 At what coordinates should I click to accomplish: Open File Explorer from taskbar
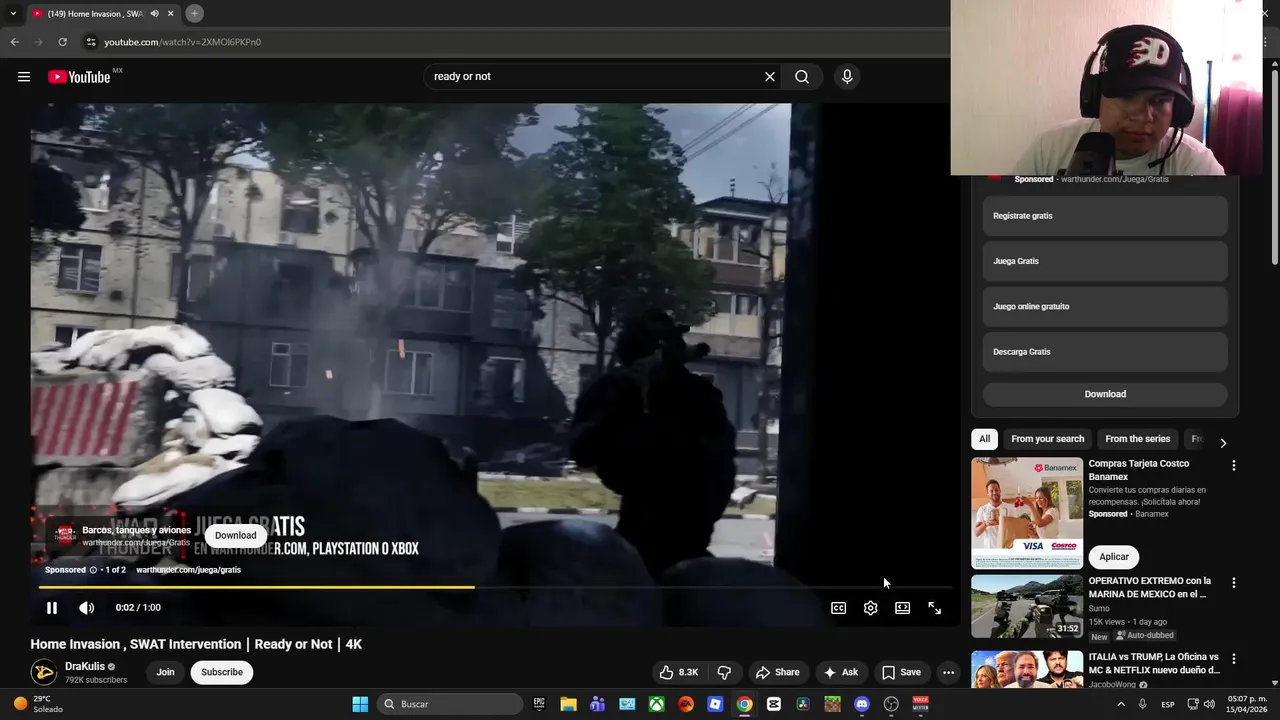[x=568, y=704]
